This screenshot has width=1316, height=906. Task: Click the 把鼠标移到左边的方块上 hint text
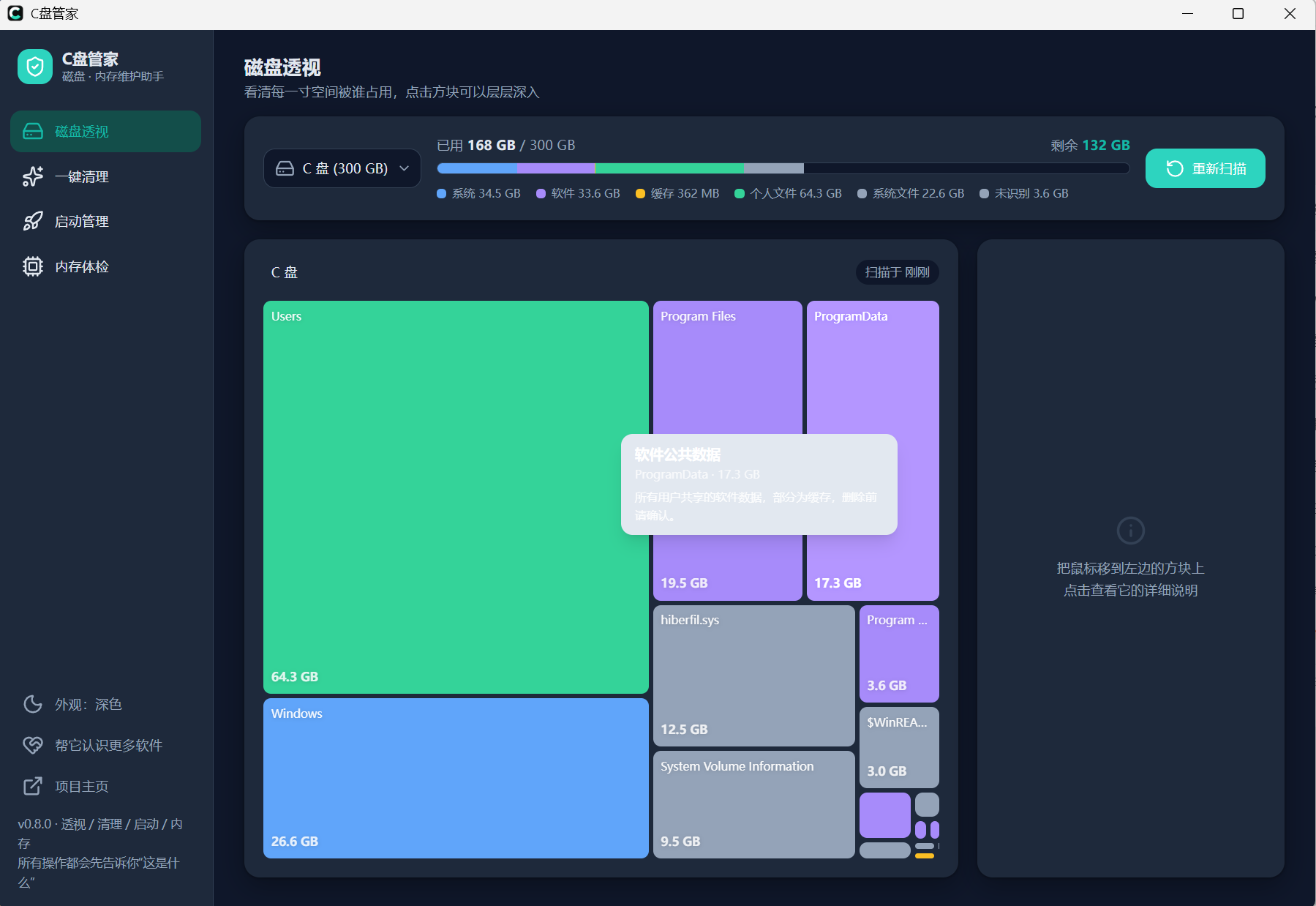pos(1130,569)
